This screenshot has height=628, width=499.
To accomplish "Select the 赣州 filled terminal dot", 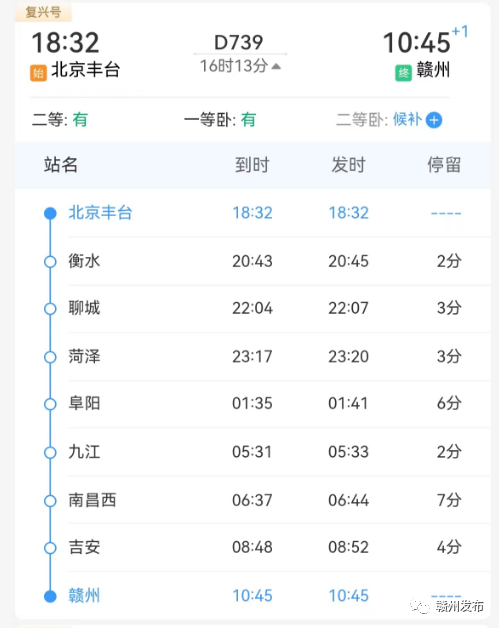I will (x=50, y=596).
